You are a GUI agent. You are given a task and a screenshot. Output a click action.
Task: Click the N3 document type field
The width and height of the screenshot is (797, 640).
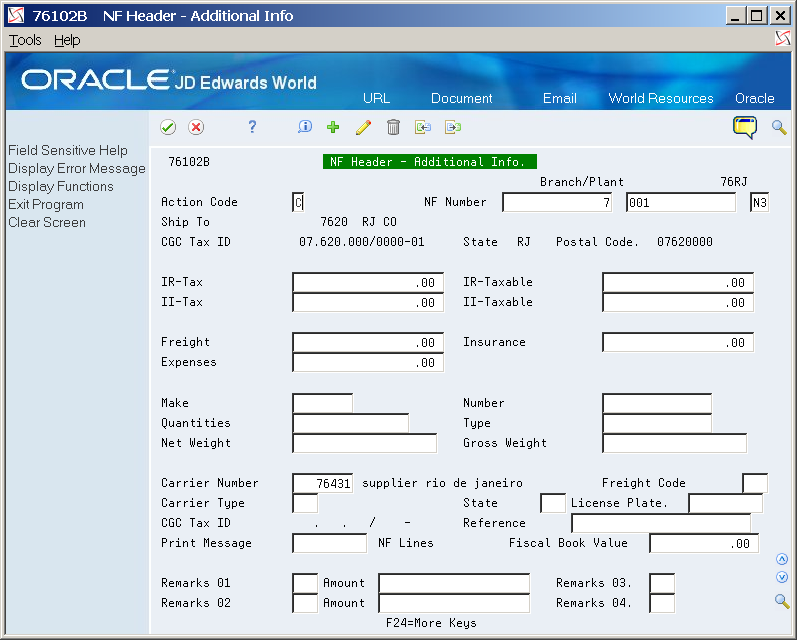click(759, 203)
